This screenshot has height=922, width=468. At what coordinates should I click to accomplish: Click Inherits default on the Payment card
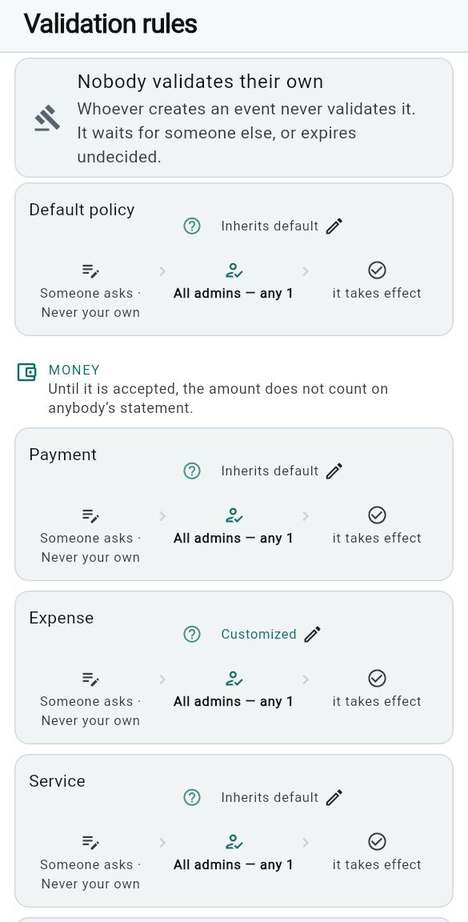[x=269, y=471]
